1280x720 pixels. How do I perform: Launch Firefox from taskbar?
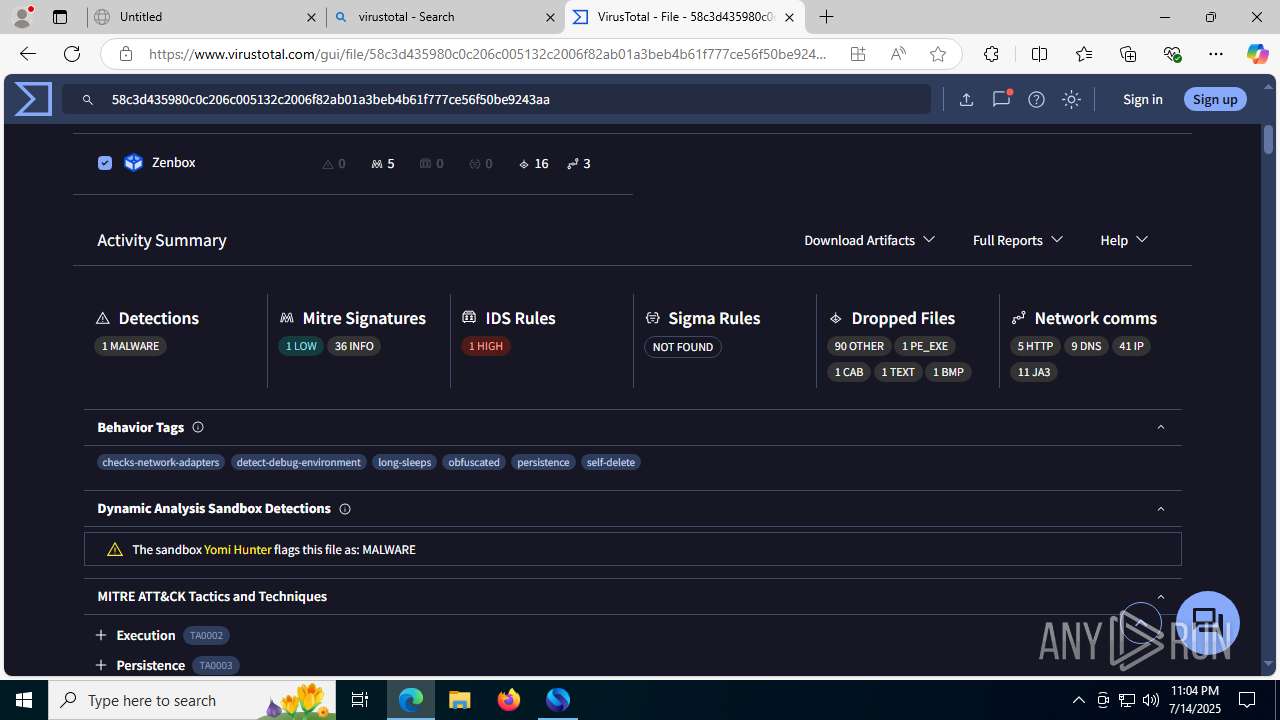pos(509,700)
